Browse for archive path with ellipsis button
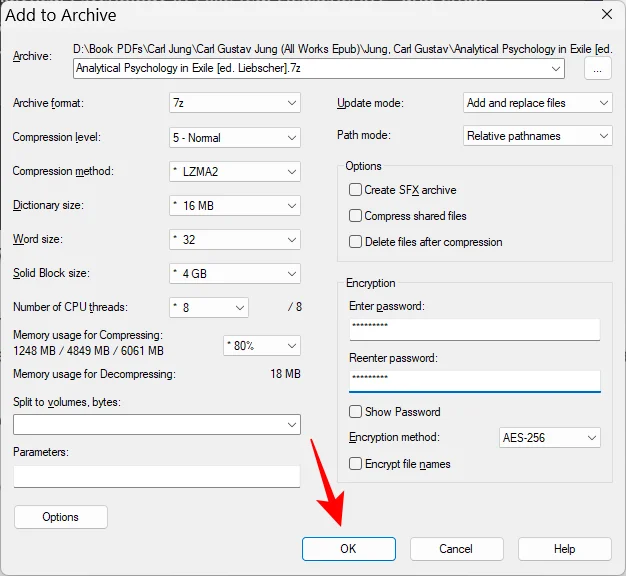This screenshot has height=576, width=626. click(597, 69)
